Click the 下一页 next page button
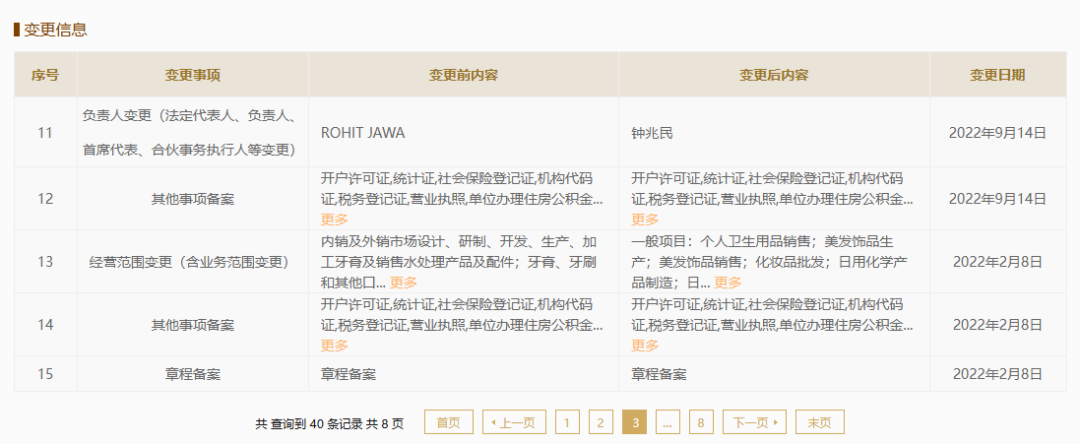The width and height of the screenshot is (1080, 444). click(x=754, y=422)
